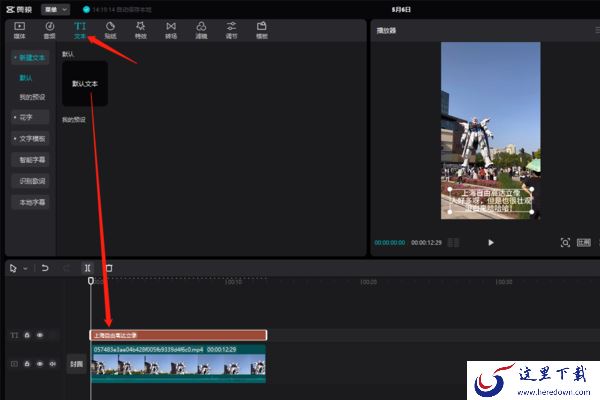Screen dimensions: 600x400
Task: Select the orange text clip on timeline
Action: click(178, 335)
